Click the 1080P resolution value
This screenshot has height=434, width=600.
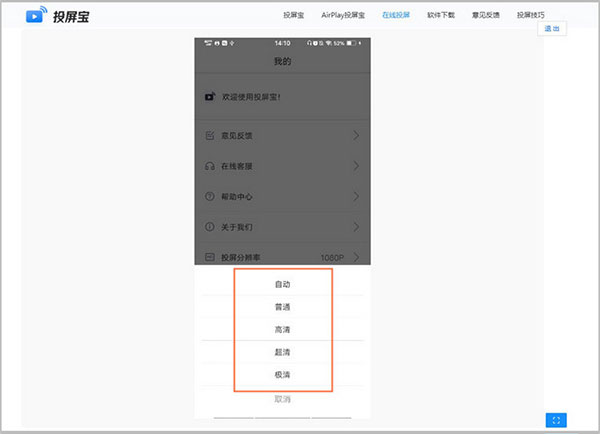(332, 258)
